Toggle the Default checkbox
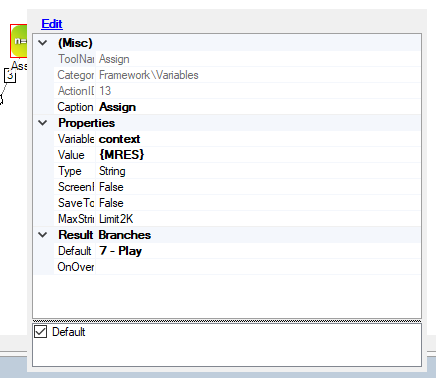The image size is (436, 378). point(41,332)
